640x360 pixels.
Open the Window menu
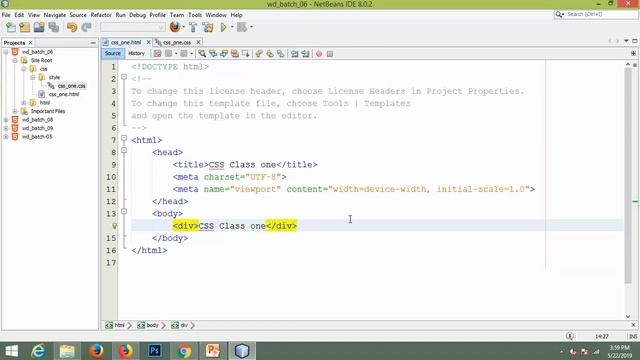216,15
